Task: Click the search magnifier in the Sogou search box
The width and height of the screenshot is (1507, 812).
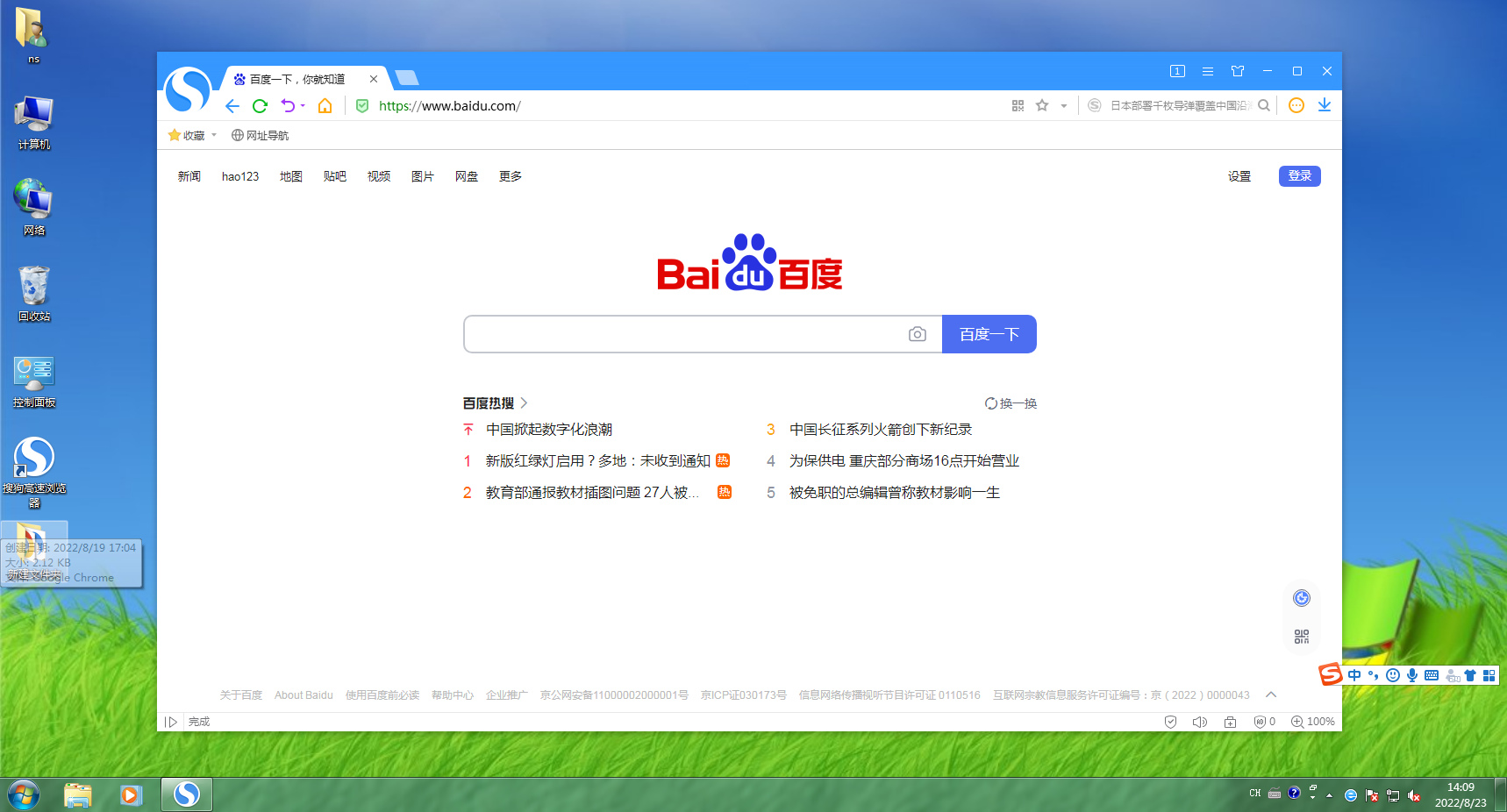Action: (x=1264, y=105)
